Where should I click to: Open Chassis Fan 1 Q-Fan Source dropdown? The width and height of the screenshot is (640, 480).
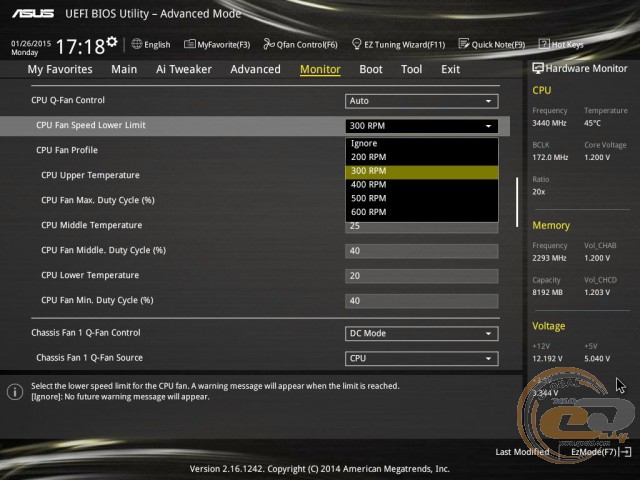click(422, 358)
